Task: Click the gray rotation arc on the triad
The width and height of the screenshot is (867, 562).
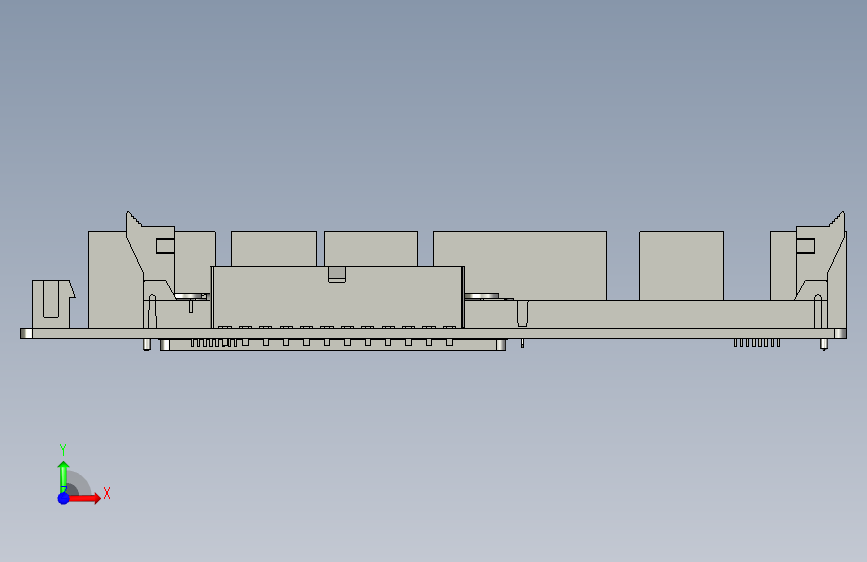Action: tap(80, 483)
